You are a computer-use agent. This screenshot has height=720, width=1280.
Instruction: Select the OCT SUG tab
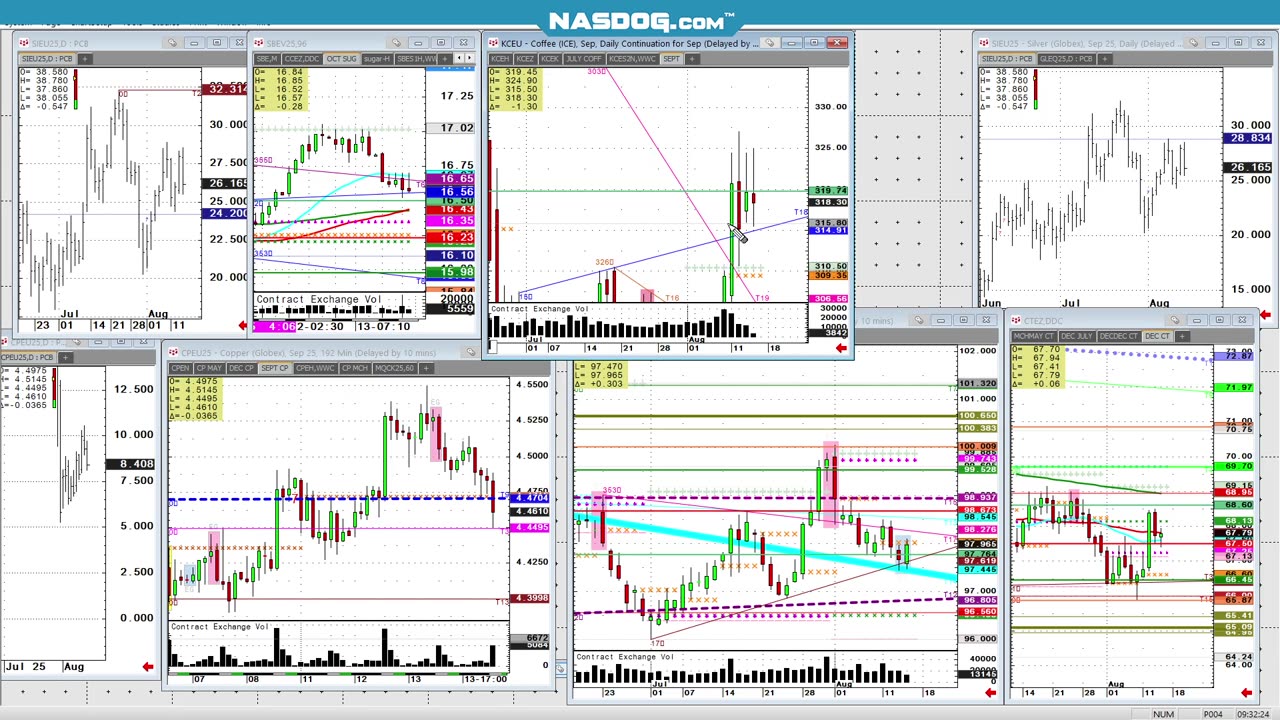pyautogui.click(x=341, y=58)
